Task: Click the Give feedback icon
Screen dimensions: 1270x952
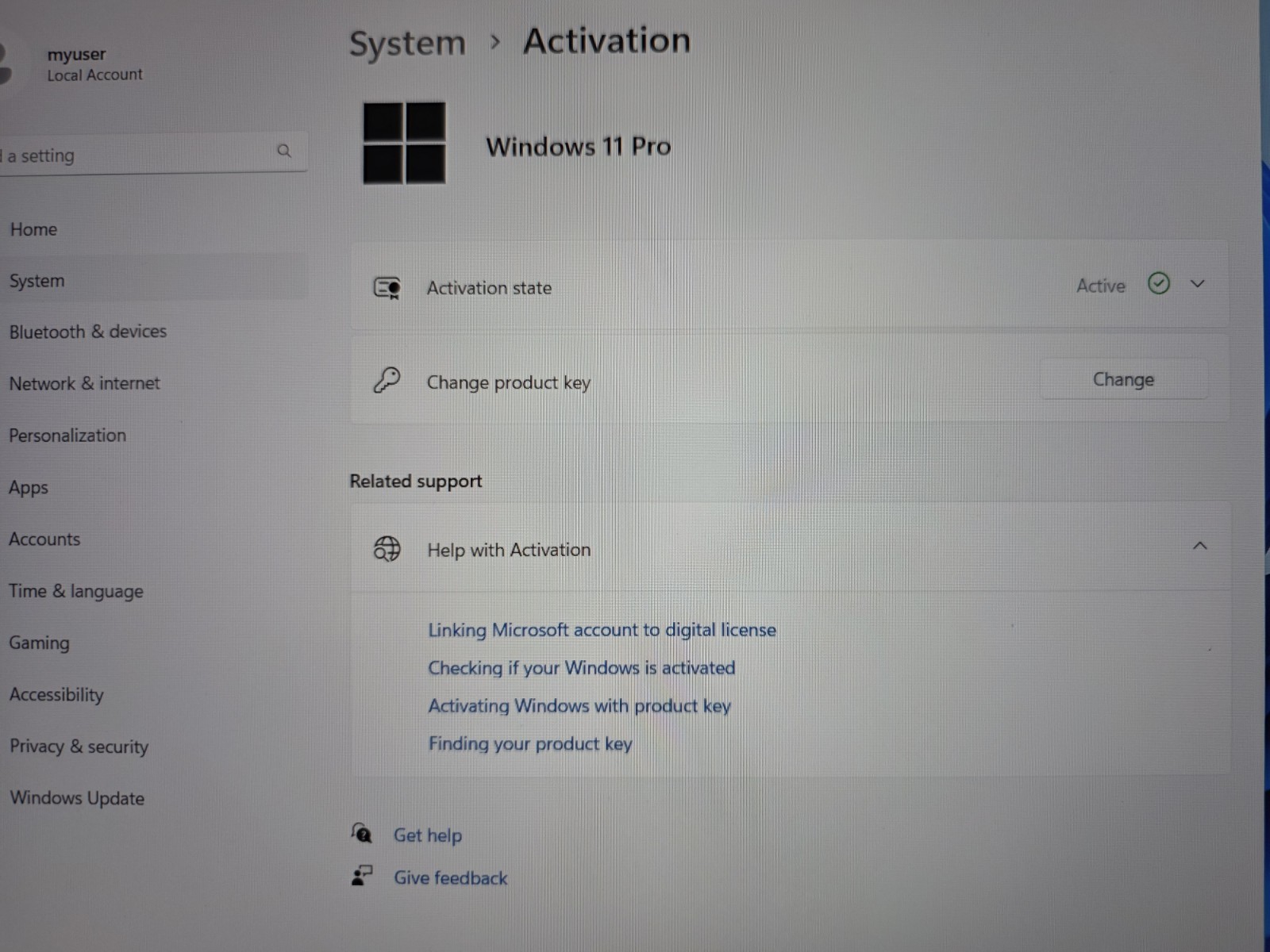Action: coord(362,876)
